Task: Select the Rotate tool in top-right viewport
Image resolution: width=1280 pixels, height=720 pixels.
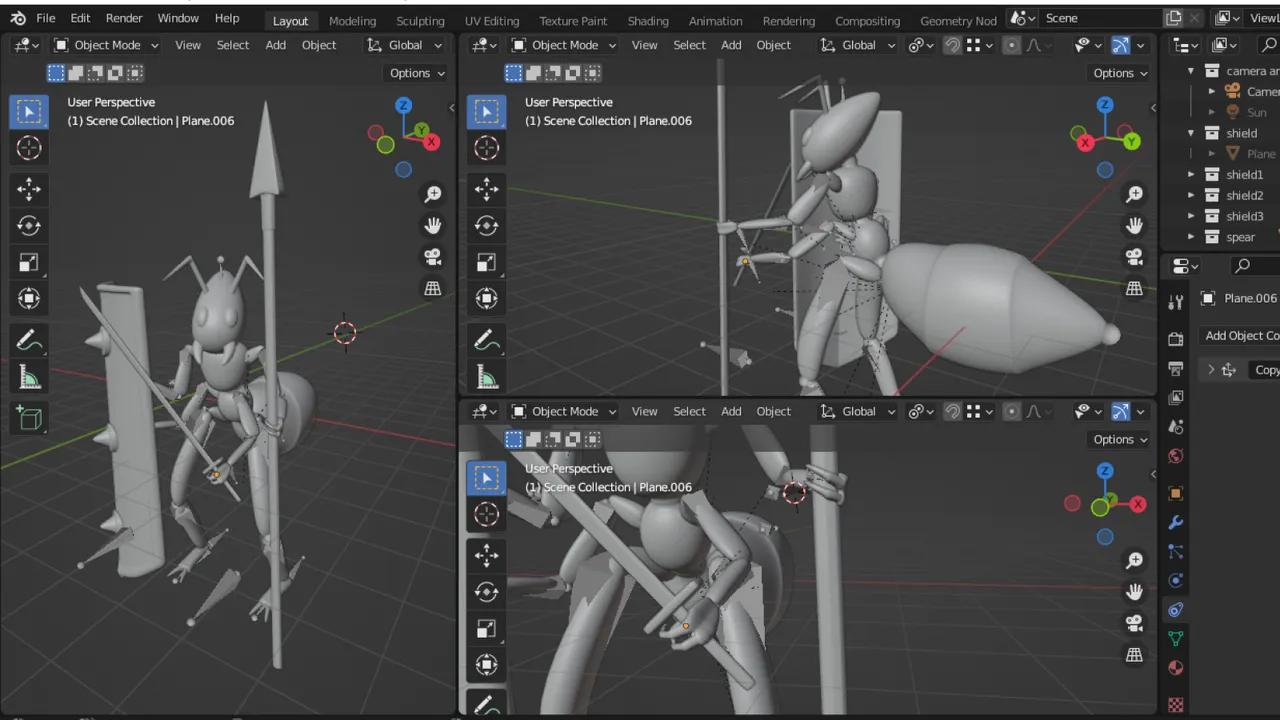Action: pos(487,226)
